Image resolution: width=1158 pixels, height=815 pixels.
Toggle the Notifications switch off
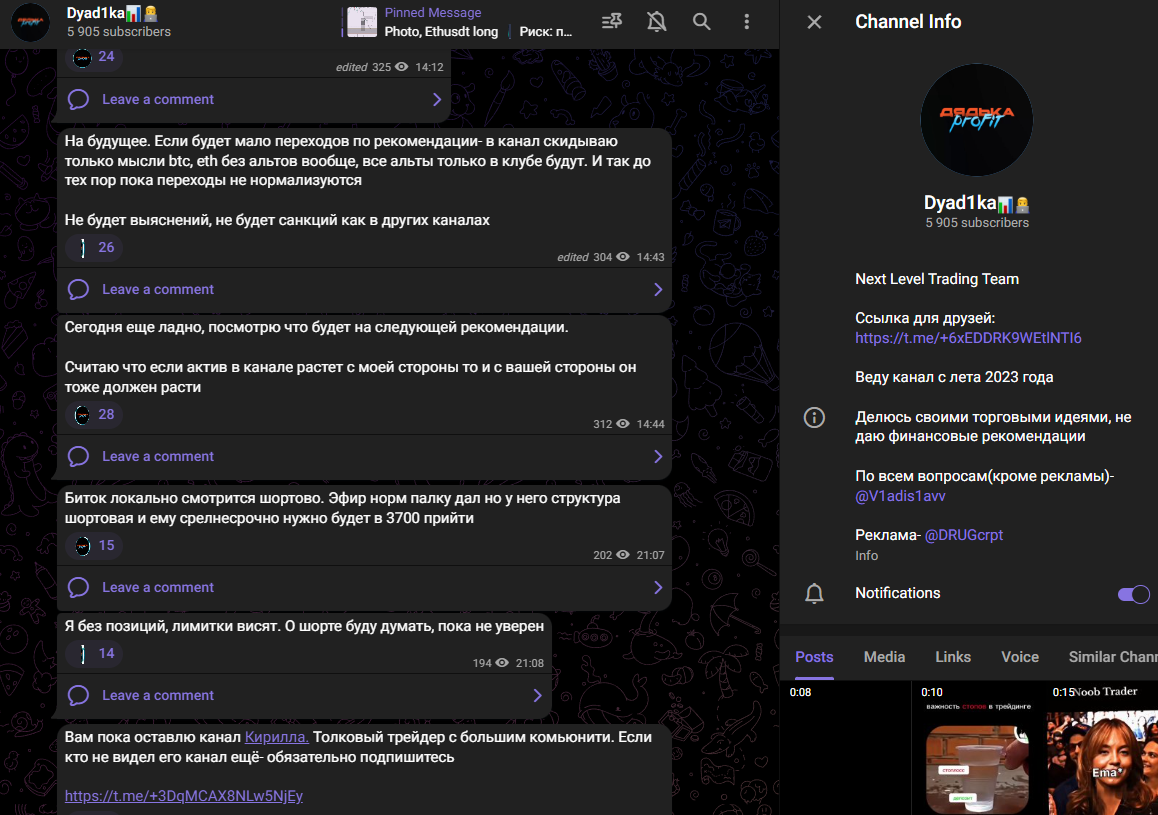(x=1133, y=594)
